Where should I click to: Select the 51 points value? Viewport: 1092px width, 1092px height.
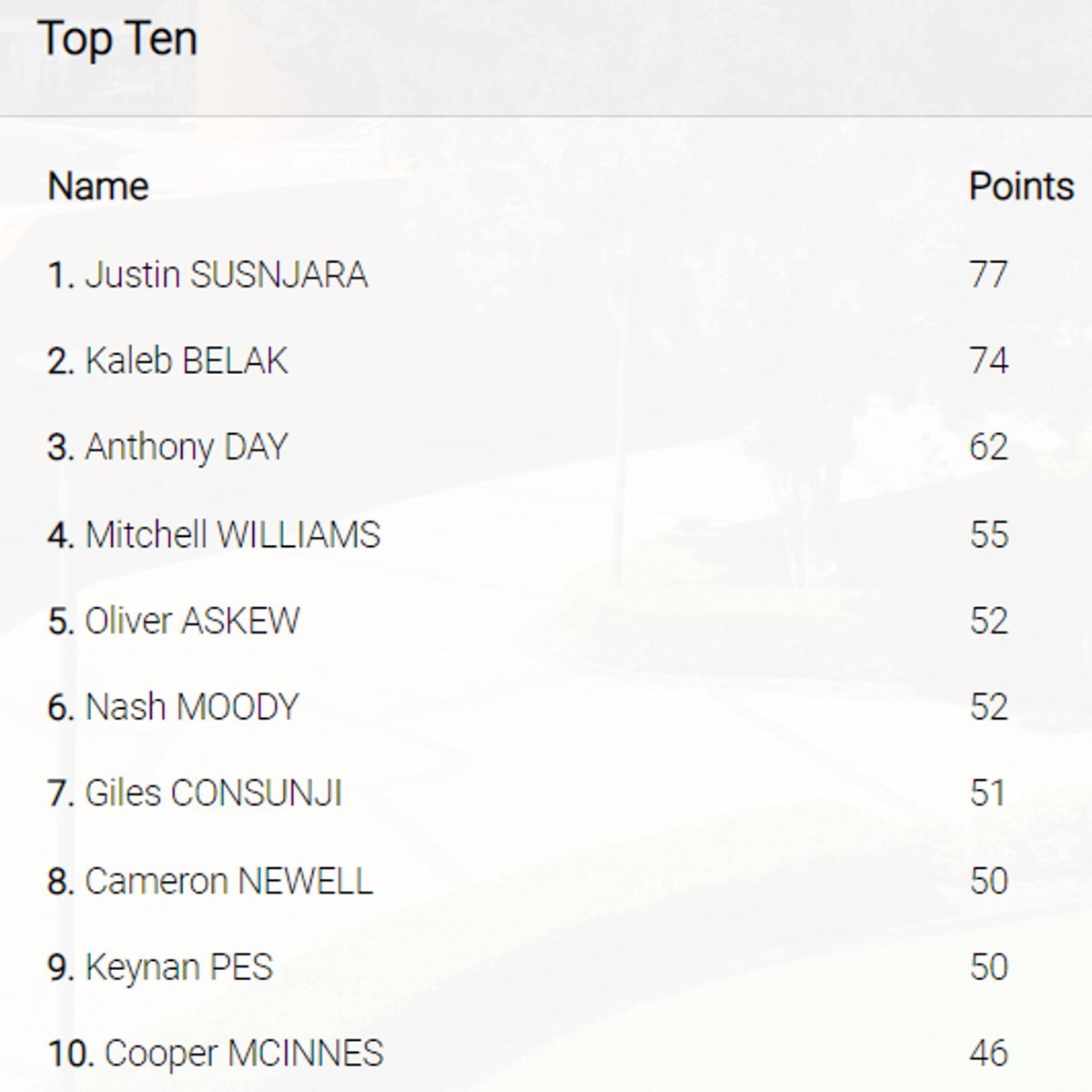(987, 794)
